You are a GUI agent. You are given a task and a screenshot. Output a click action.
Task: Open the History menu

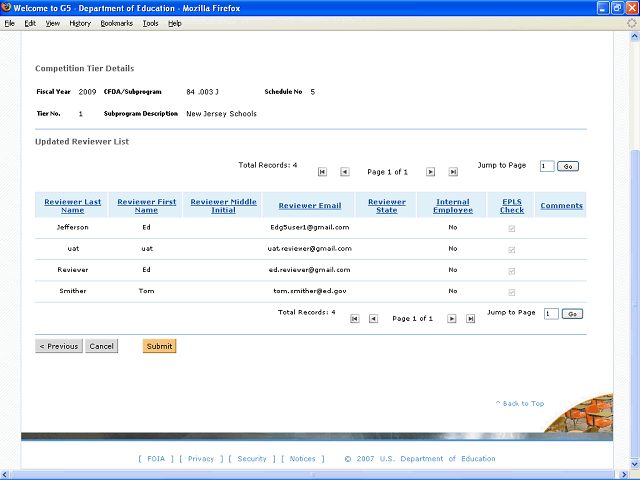point(80,23)
